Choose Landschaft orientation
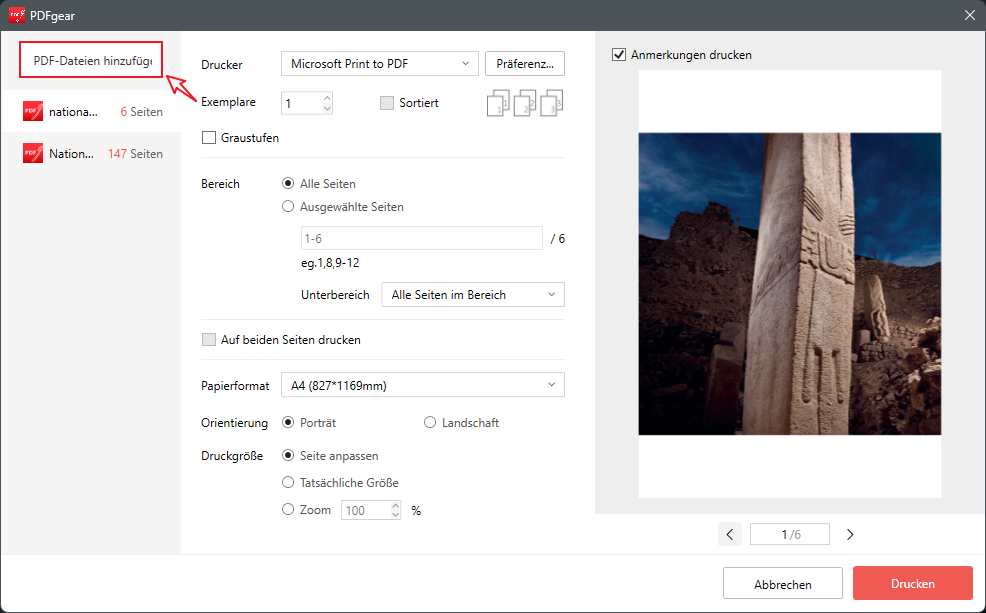The image size is (986, 613). 431,423
